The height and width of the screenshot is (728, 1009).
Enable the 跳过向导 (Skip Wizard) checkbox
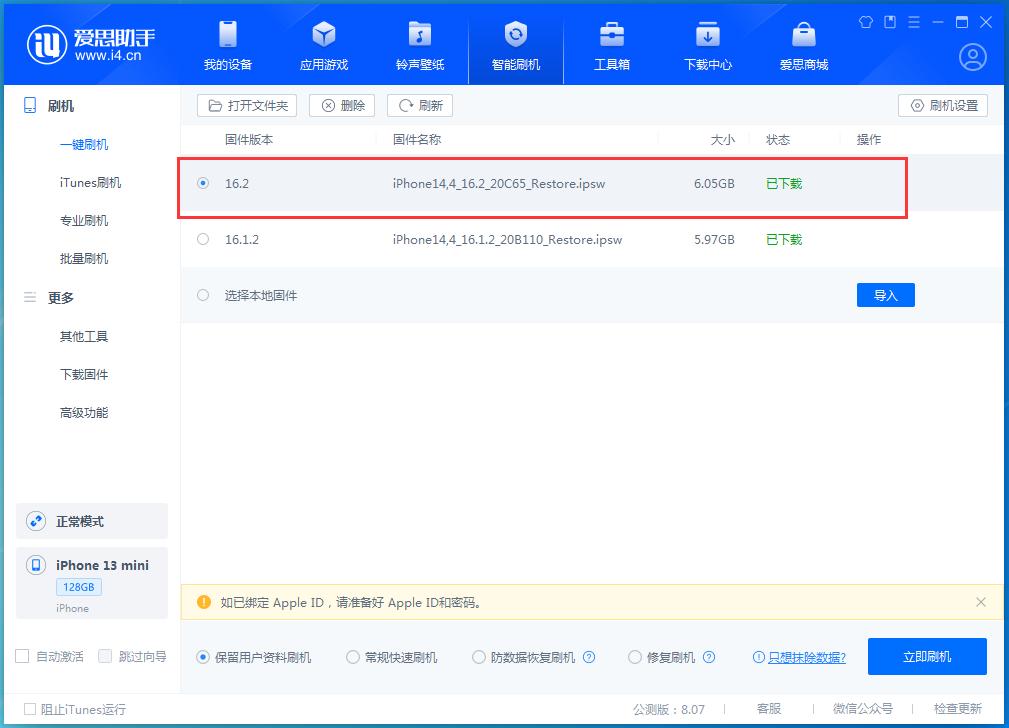click(103, 655)
